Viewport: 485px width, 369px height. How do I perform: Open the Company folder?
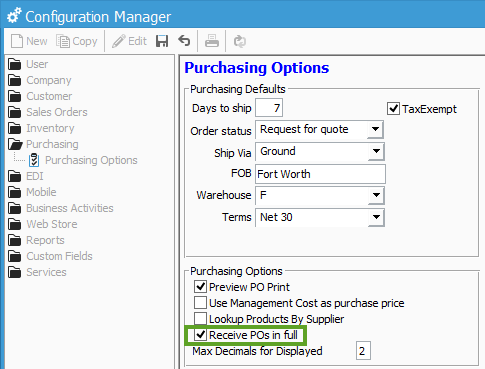[40, 80]
